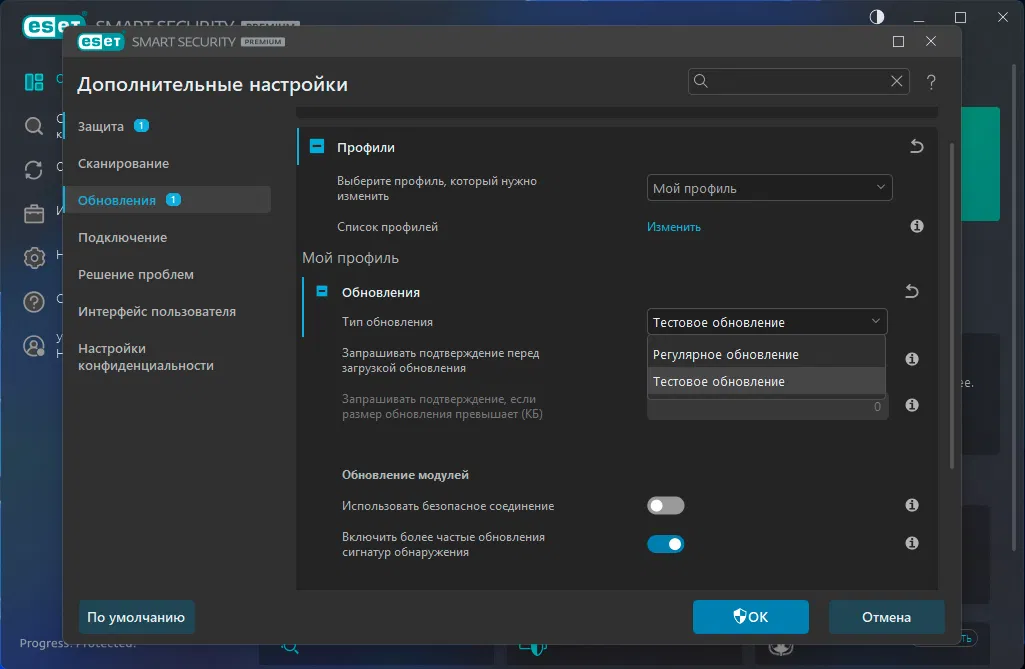This screenshot has width=1025, height=669.
Task: Open the settings gear icon in the main sidebar
Action: (x=34, y=258)
